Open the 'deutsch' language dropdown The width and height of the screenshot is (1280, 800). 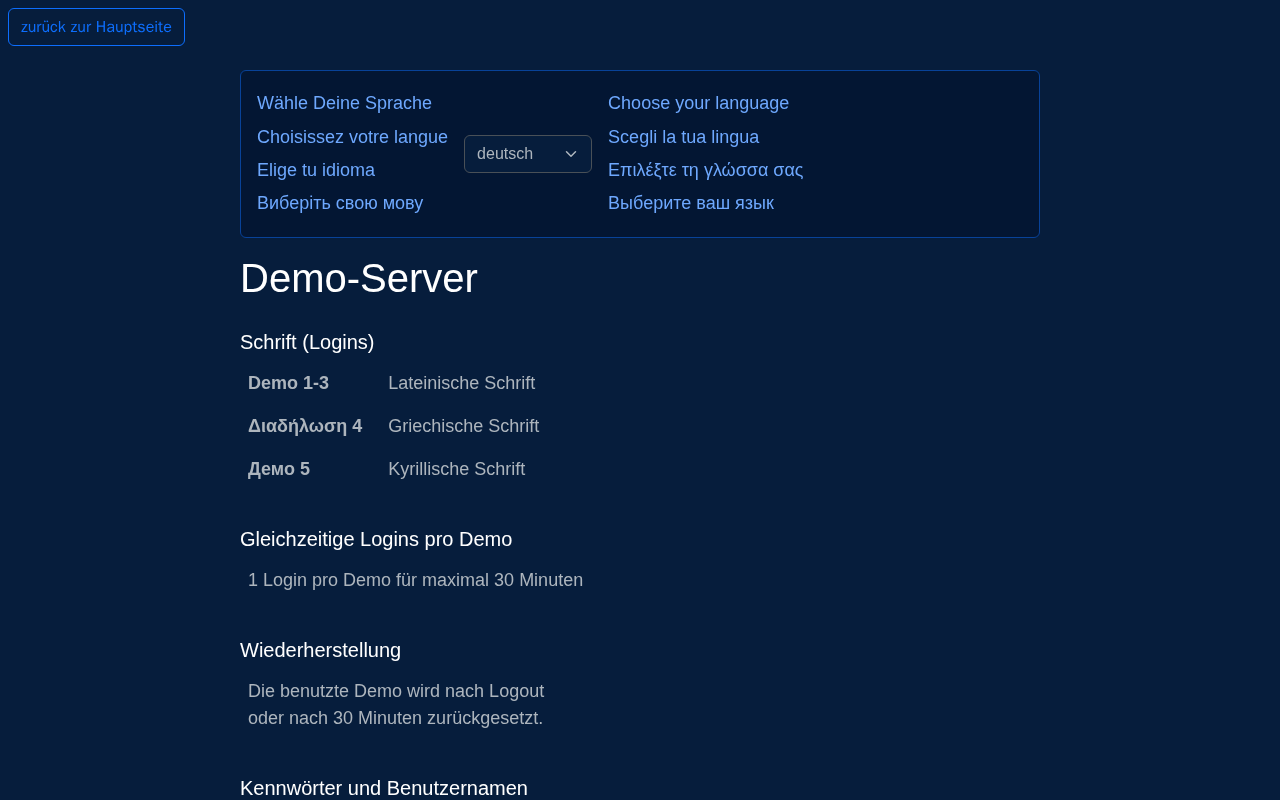tap(528, 154)
